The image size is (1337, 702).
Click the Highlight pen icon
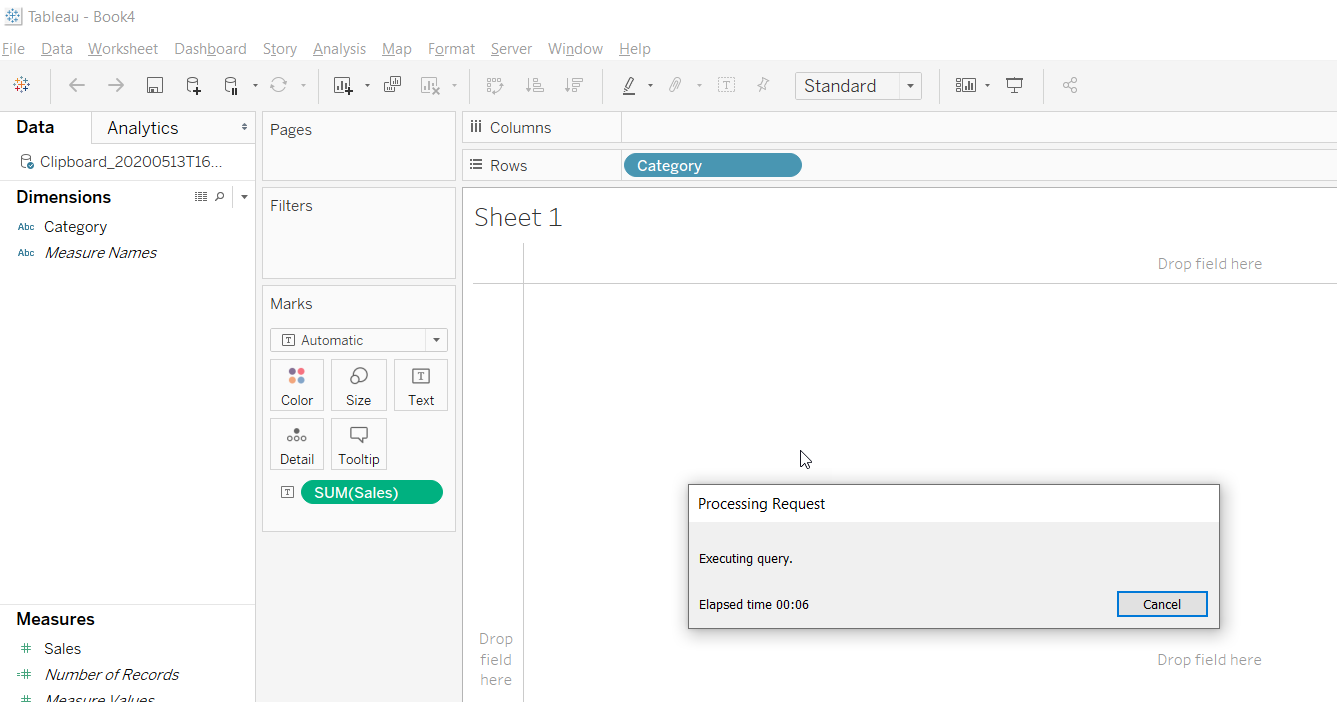click(629, 86)
